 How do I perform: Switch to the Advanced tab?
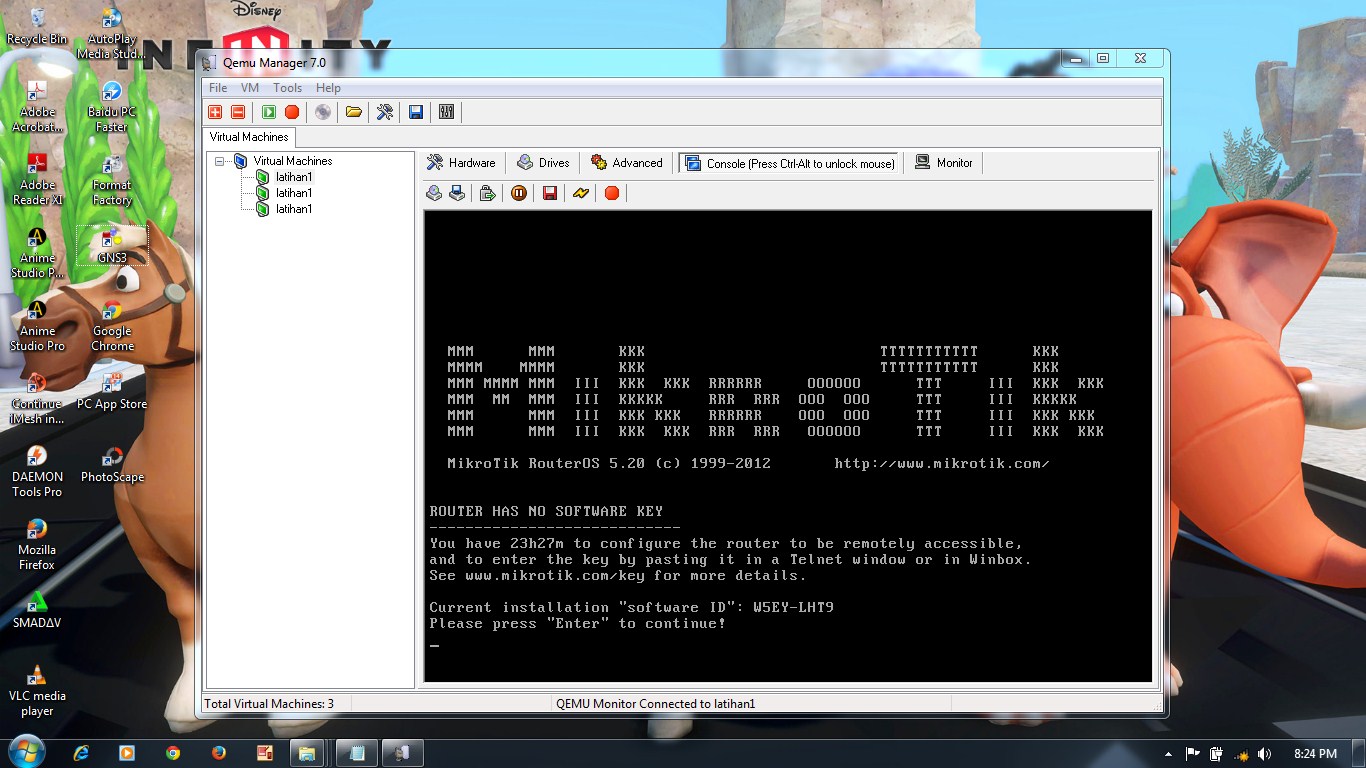click(626, 163)
